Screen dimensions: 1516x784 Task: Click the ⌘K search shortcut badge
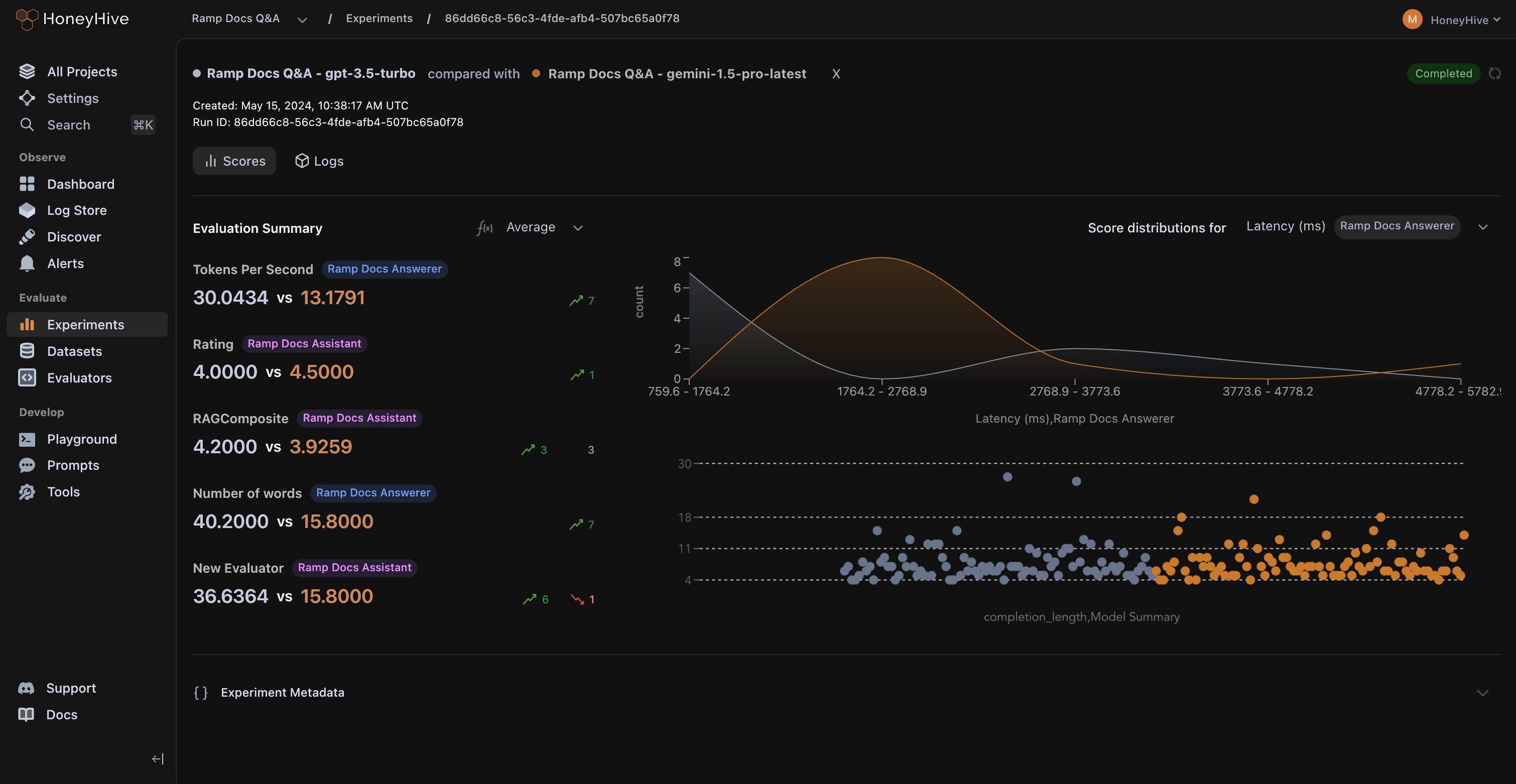click(x=143, y=125)
